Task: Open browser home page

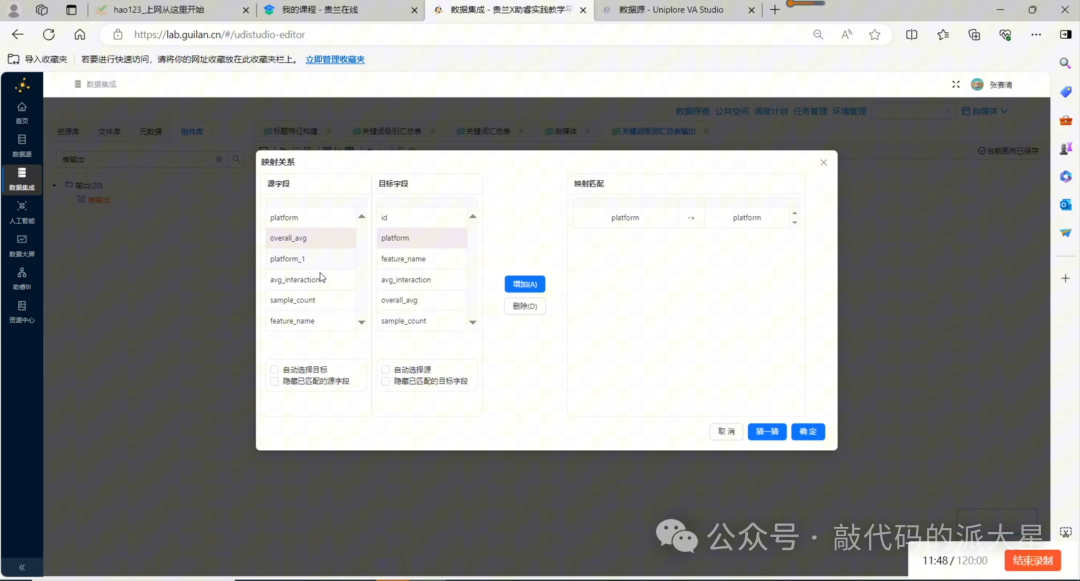Action: tap(80, 34)
